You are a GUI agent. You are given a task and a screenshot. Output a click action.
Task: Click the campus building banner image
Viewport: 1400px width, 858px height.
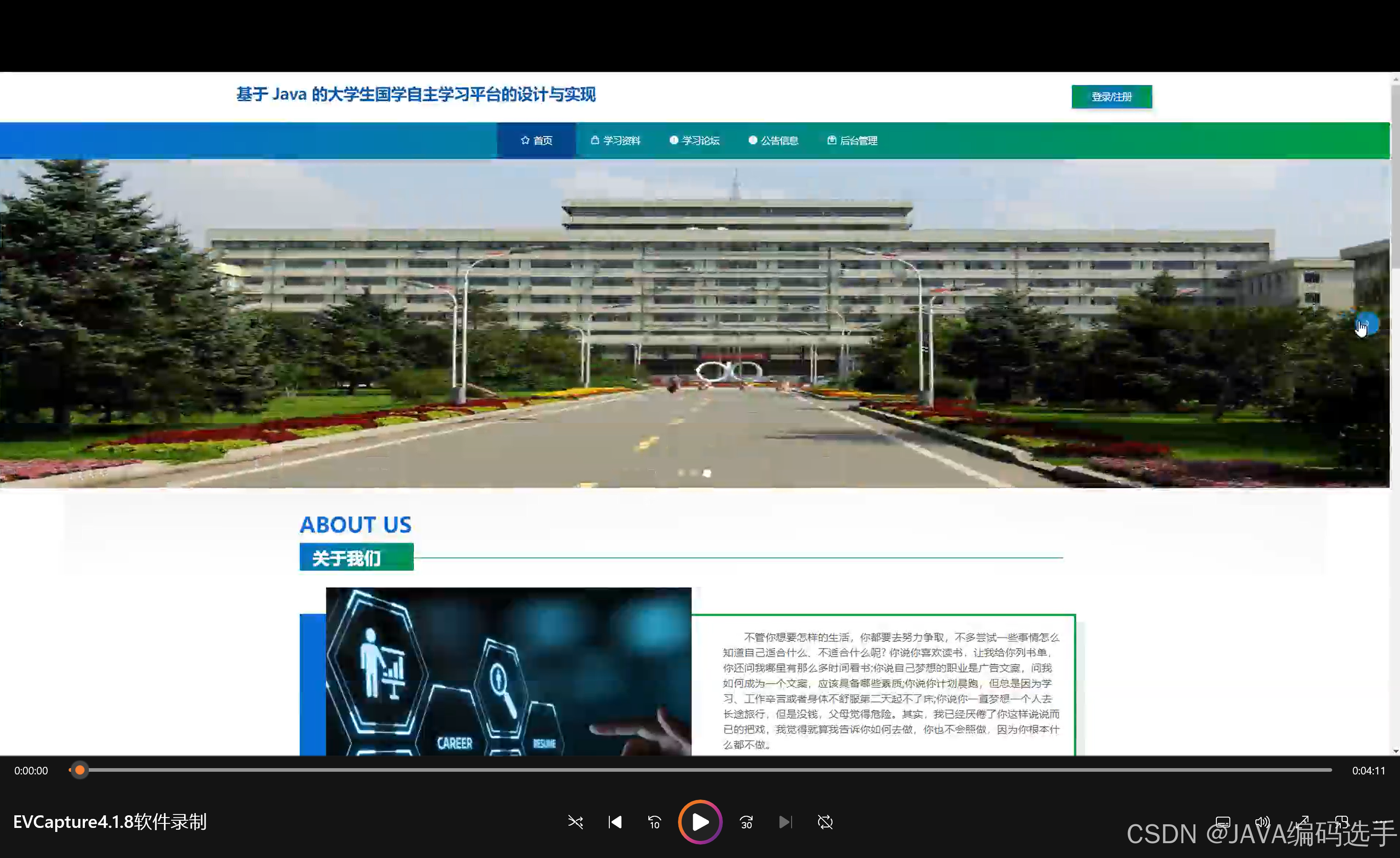point(695,323)
